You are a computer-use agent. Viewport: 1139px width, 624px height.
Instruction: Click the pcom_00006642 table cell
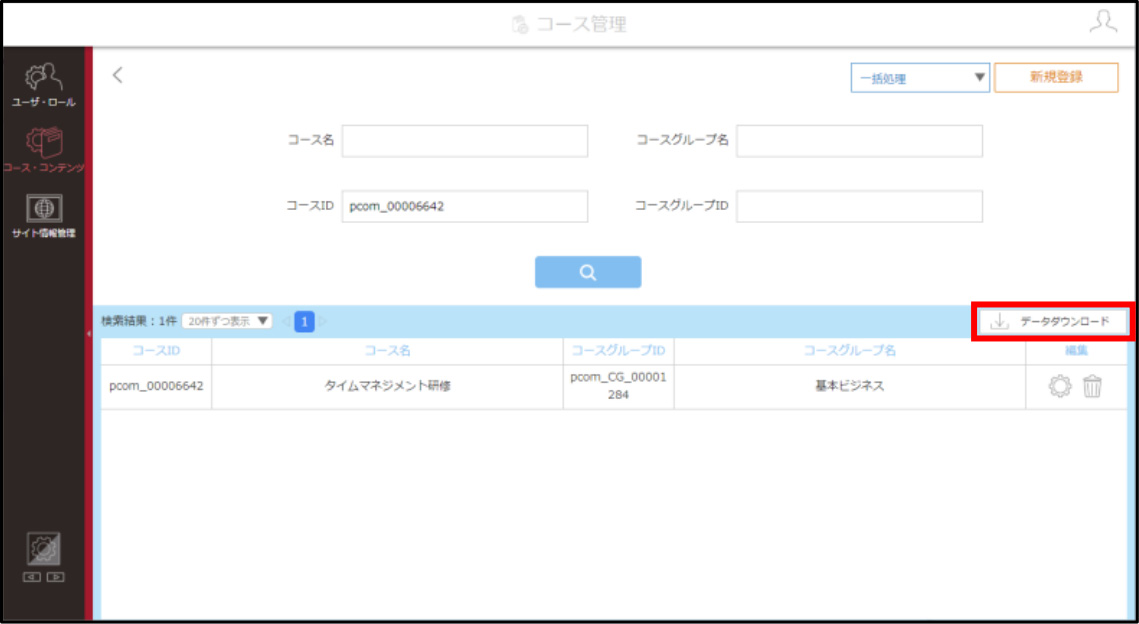[x=156, y=386]
